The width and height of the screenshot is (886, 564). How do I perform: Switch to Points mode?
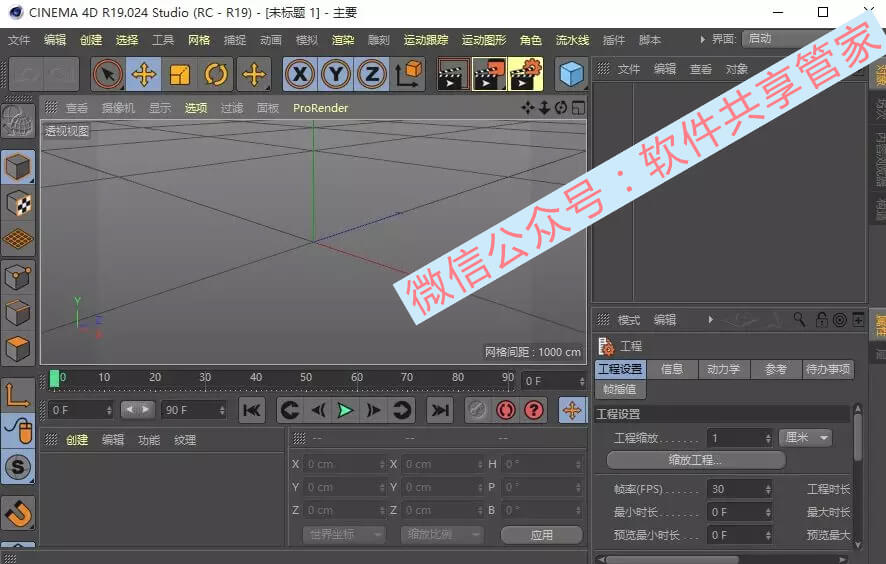coord(18,277)
